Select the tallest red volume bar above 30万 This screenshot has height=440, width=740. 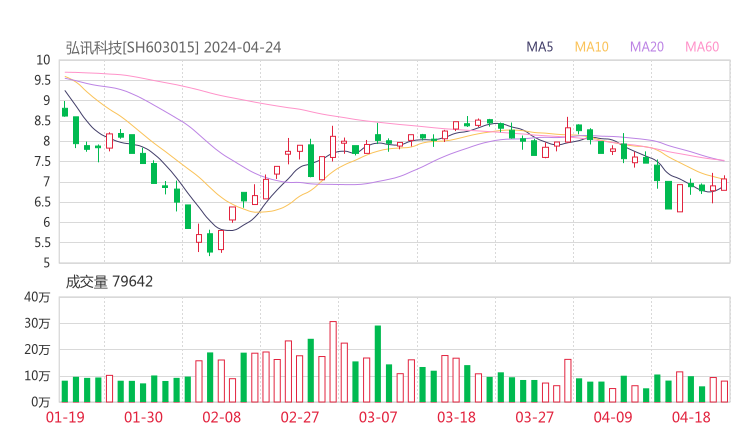333,362
